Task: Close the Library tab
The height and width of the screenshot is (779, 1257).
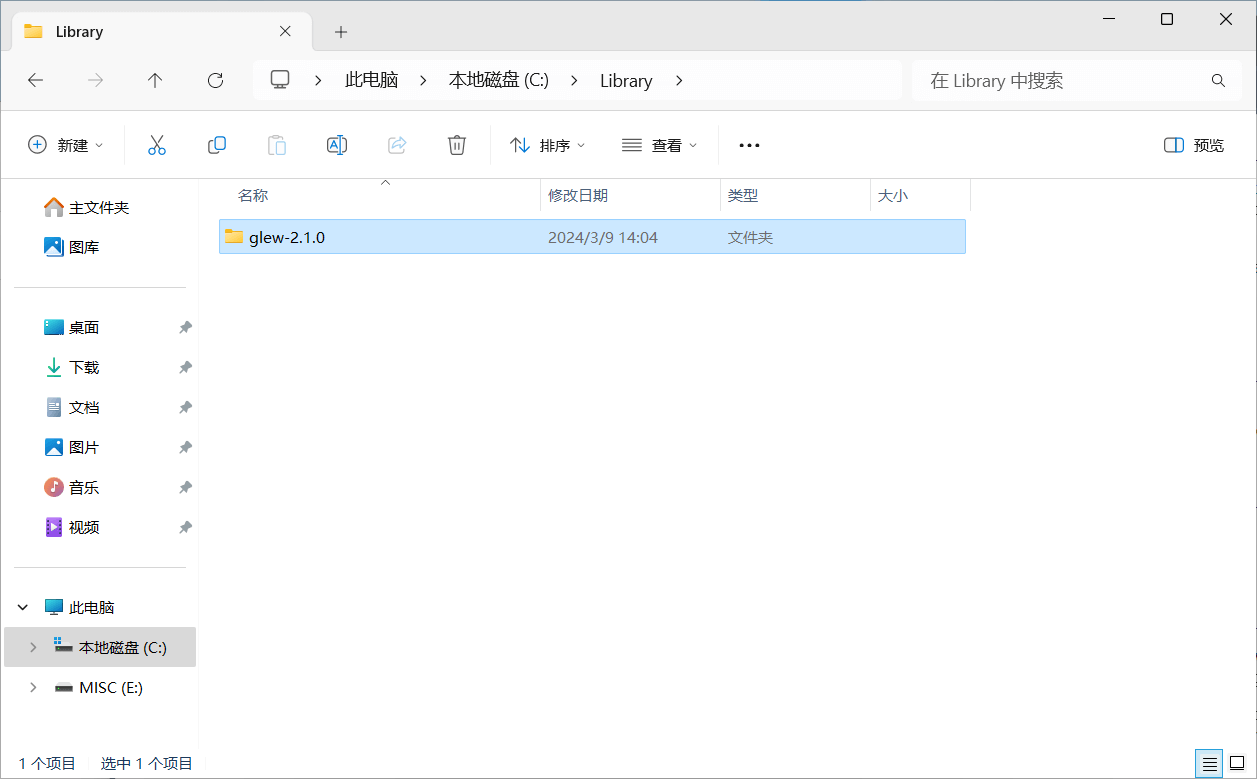Action: click(285, 31)
